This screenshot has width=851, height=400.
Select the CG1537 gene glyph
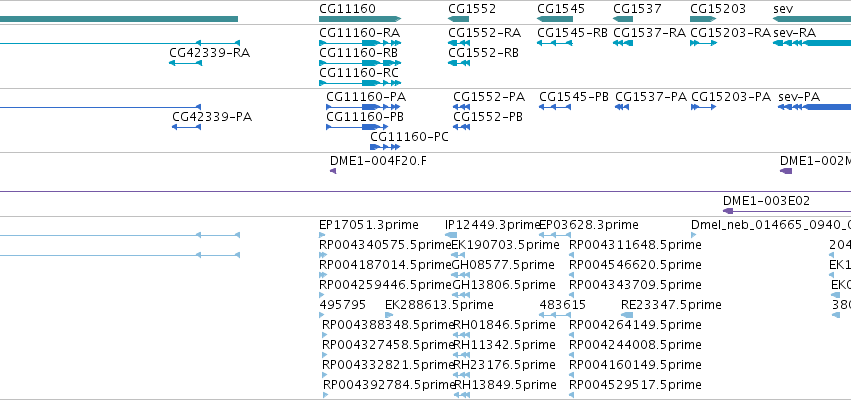tap(623, 19)
